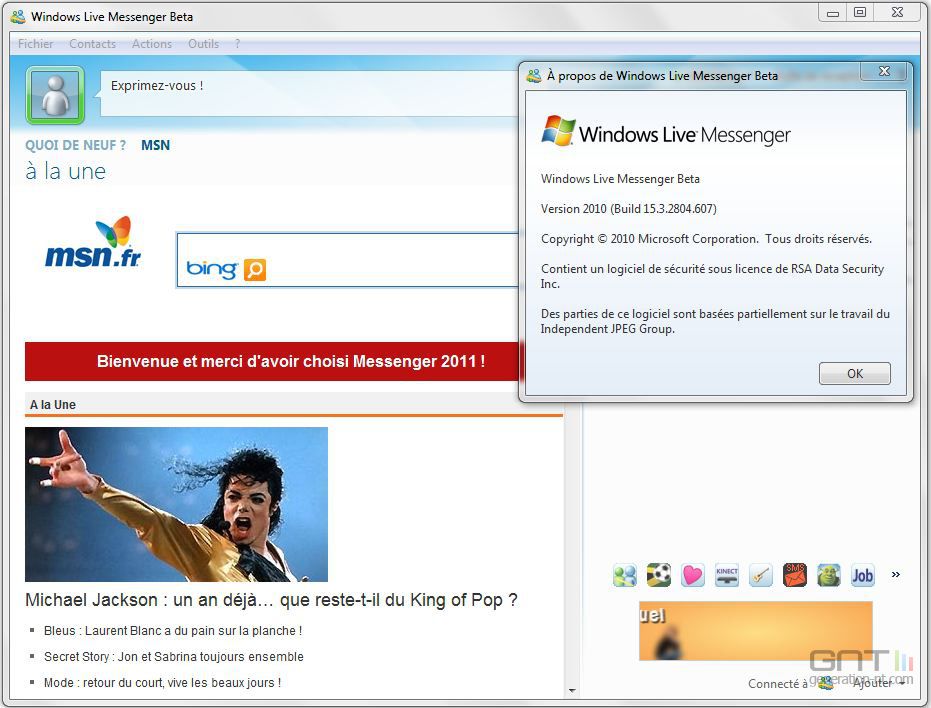This screenshot has height=708, width=931.
Task: Open the Fichier menu
Action: (x=36, y=44)
